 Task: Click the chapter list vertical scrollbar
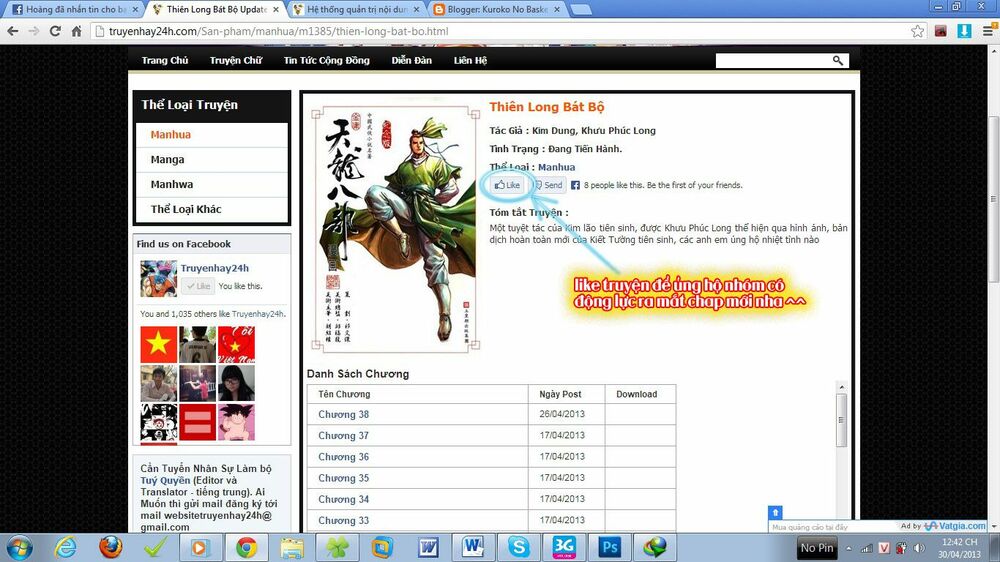pos(841,420)
